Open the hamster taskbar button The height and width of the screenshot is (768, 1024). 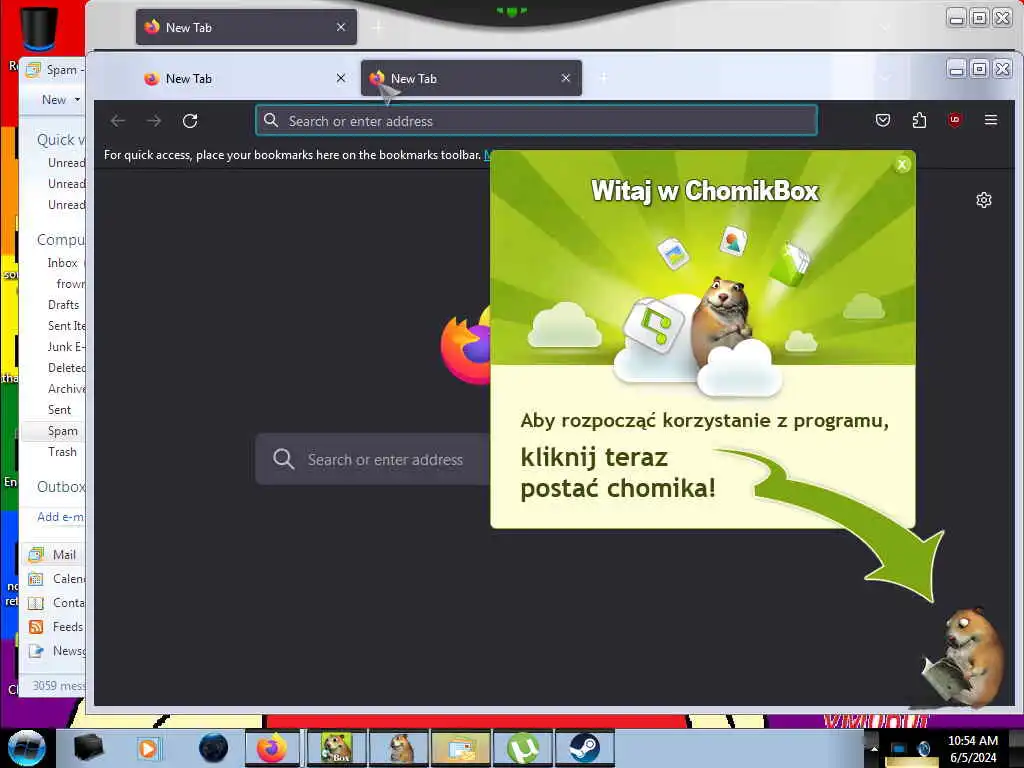(398, 748)
